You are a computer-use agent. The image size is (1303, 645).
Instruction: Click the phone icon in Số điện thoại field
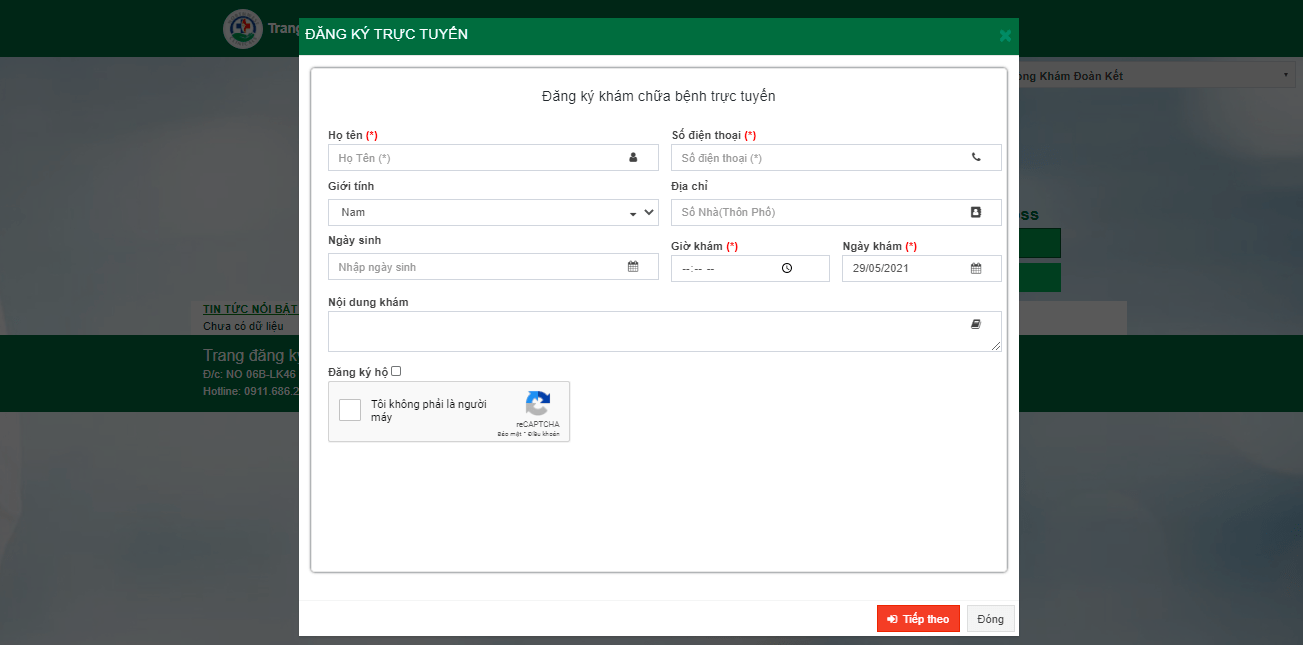[x=976, y=157]
